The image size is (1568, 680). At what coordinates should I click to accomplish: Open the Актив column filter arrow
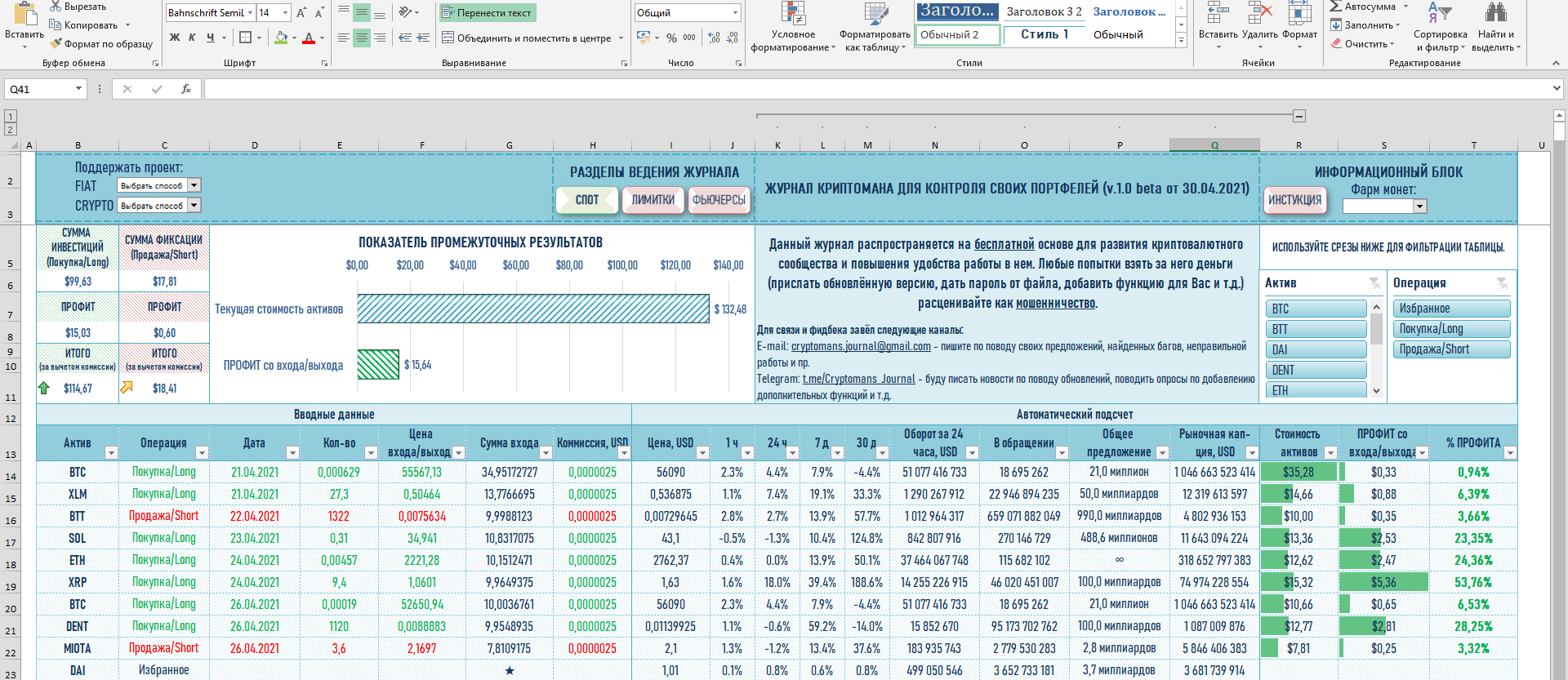pyautogui.click(x=111, y=452)
